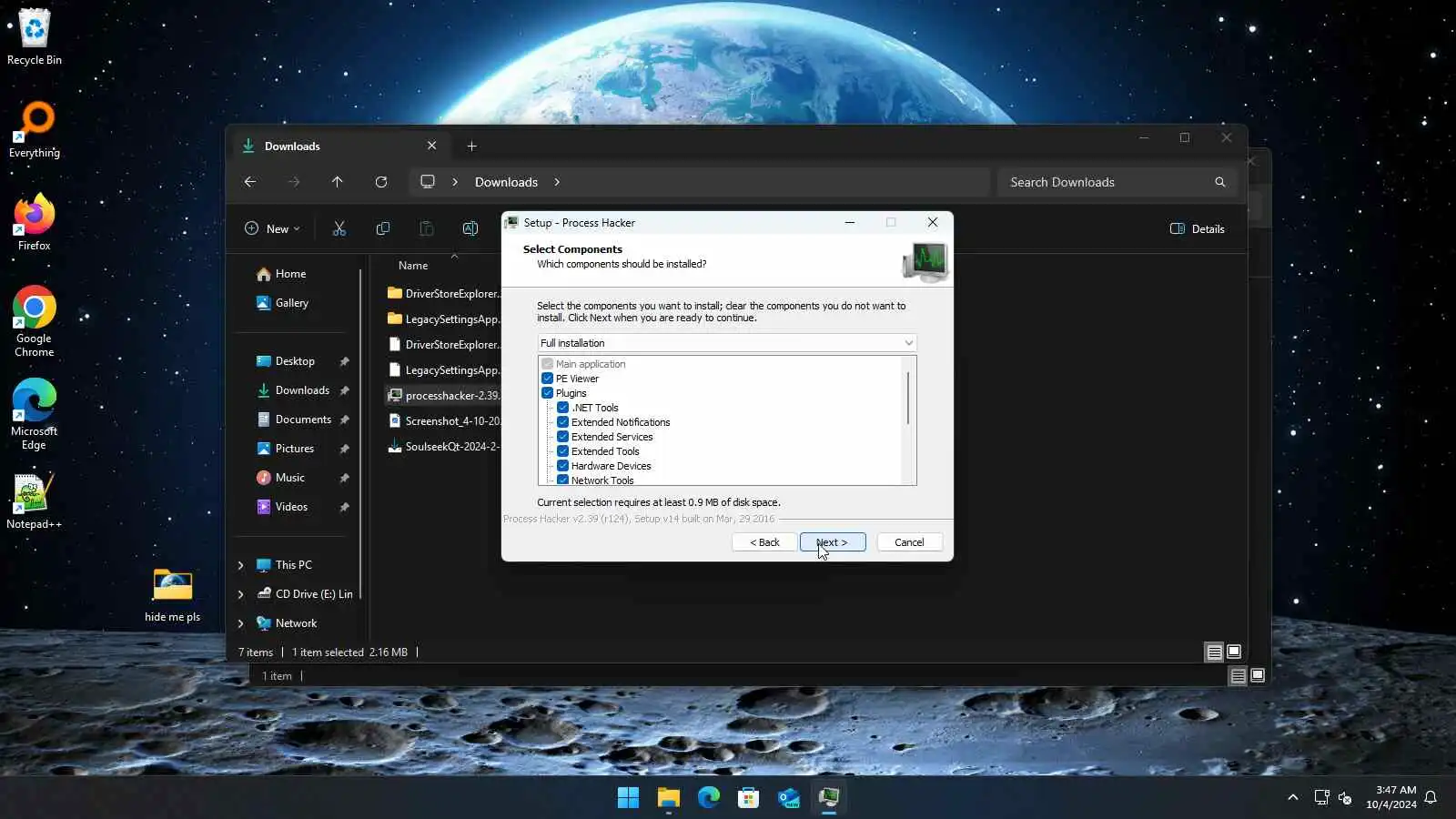Select the Microsoft Edge desktop shortcut
The width and height of the screenshot is (1456, 819).
[x=35, y=414]
